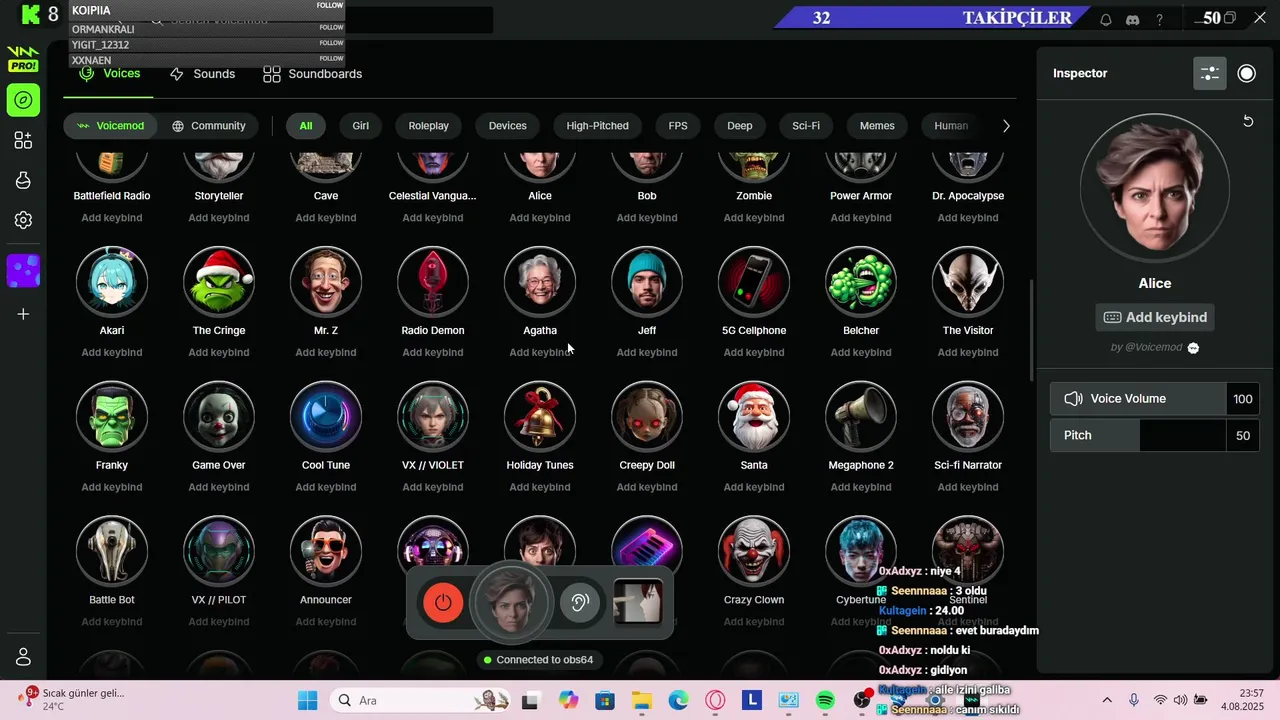1280x720 pixels.
Task: Add keybind for Akari voice
Action: pyautogui.click(x=112, y=352)
